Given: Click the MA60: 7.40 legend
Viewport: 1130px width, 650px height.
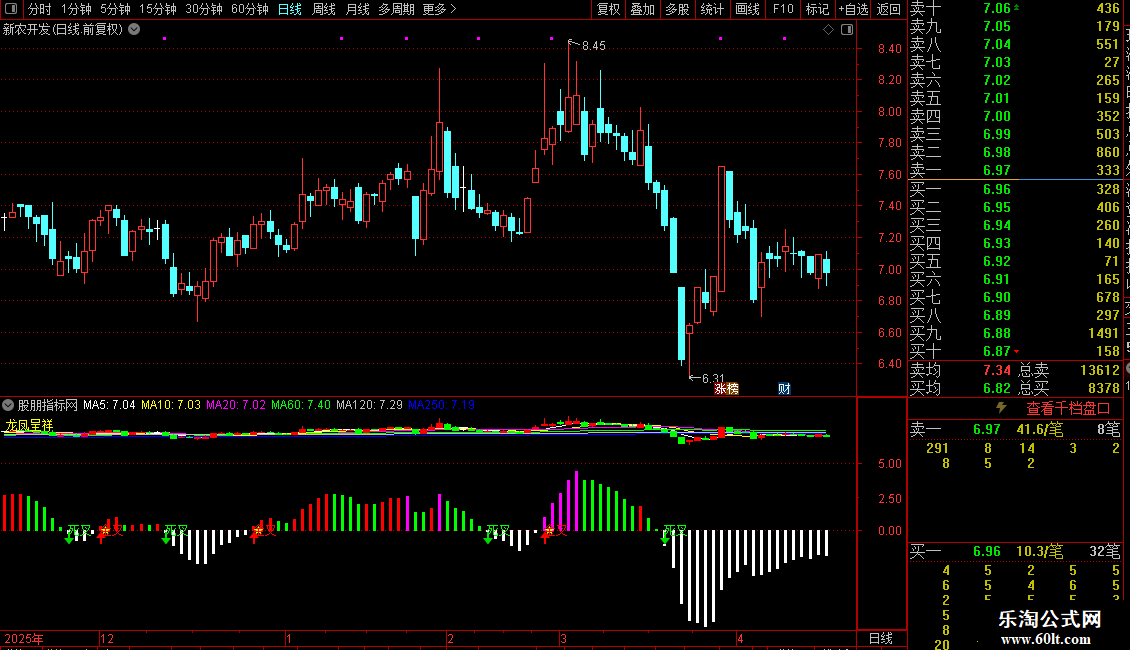Looking at the screenshot, I should pyautogui.click(x=301, y=405).
